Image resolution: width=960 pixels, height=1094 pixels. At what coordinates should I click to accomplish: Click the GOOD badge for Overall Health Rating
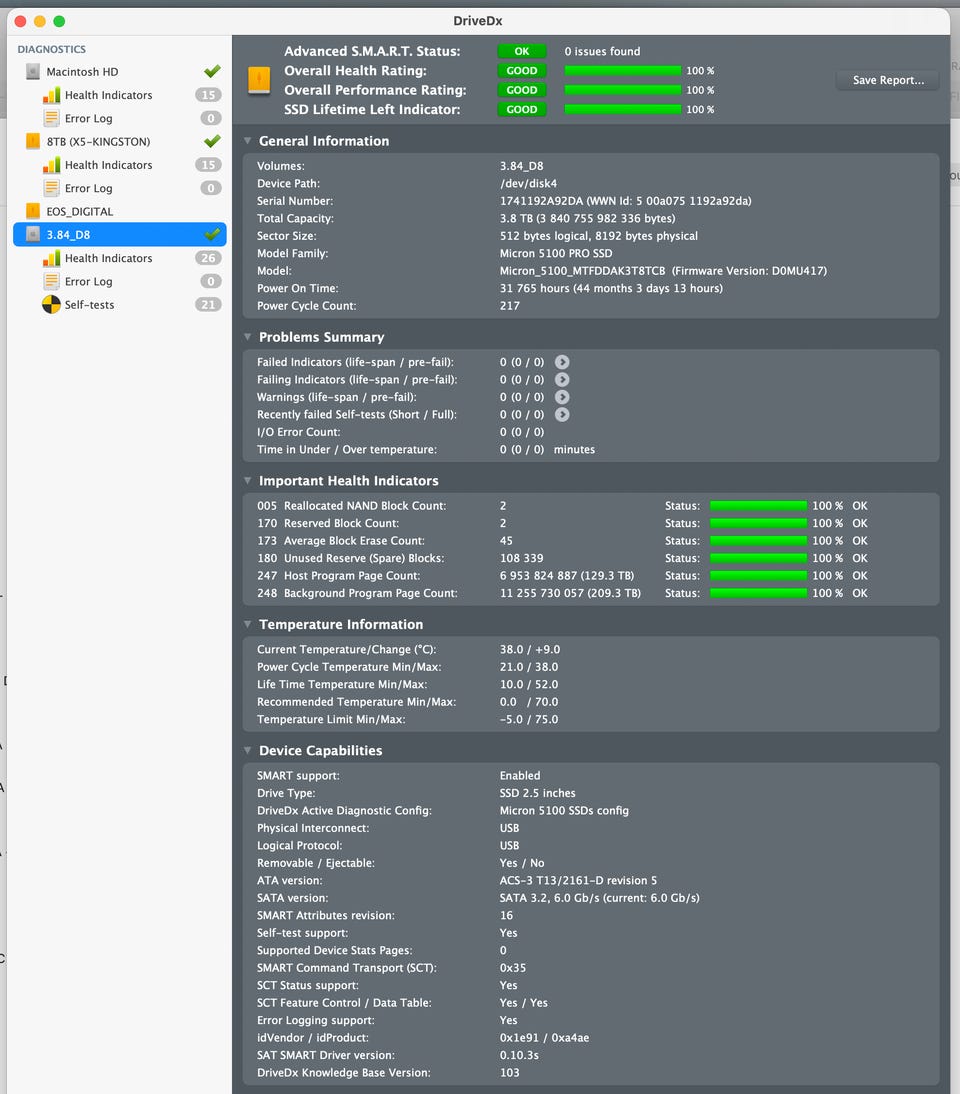(x=522, y=70)
